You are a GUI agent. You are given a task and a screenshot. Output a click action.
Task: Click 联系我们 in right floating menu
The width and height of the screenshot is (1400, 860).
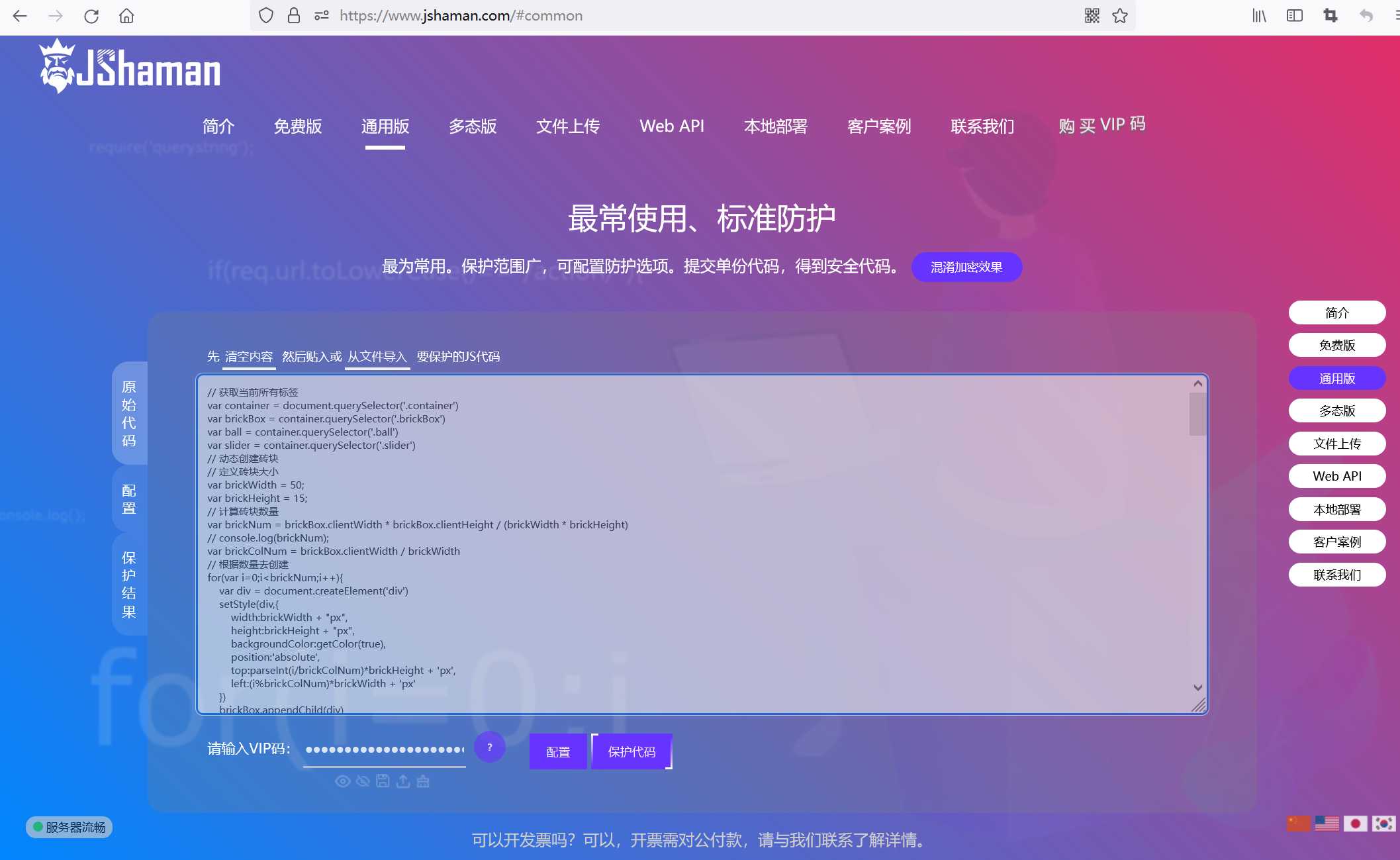coord(1337,575)
